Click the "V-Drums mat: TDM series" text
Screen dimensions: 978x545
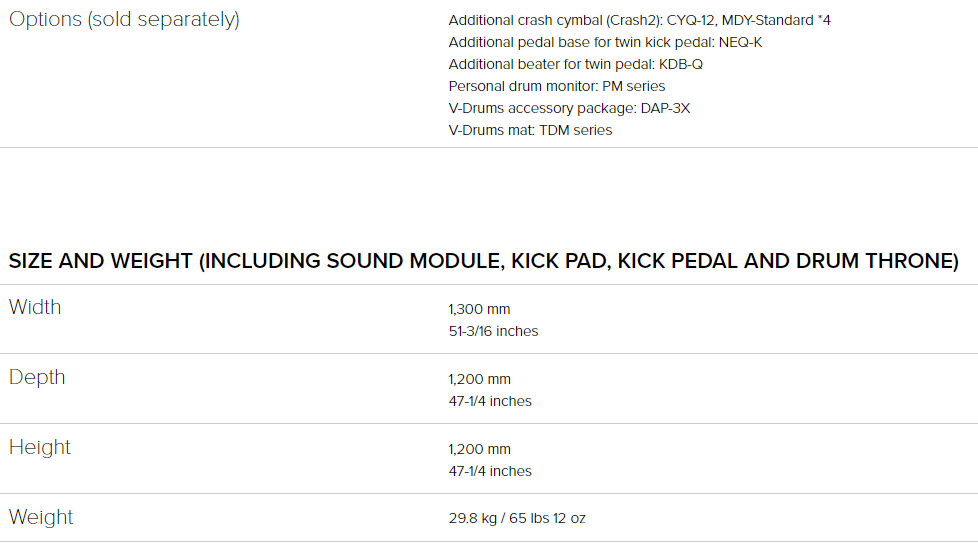point(530,130)
